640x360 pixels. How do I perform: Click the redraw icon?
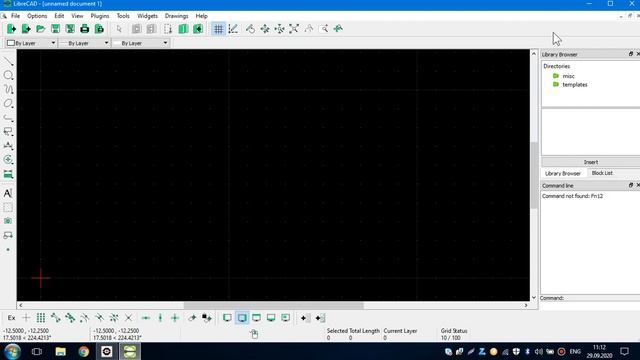click(250, 29)
